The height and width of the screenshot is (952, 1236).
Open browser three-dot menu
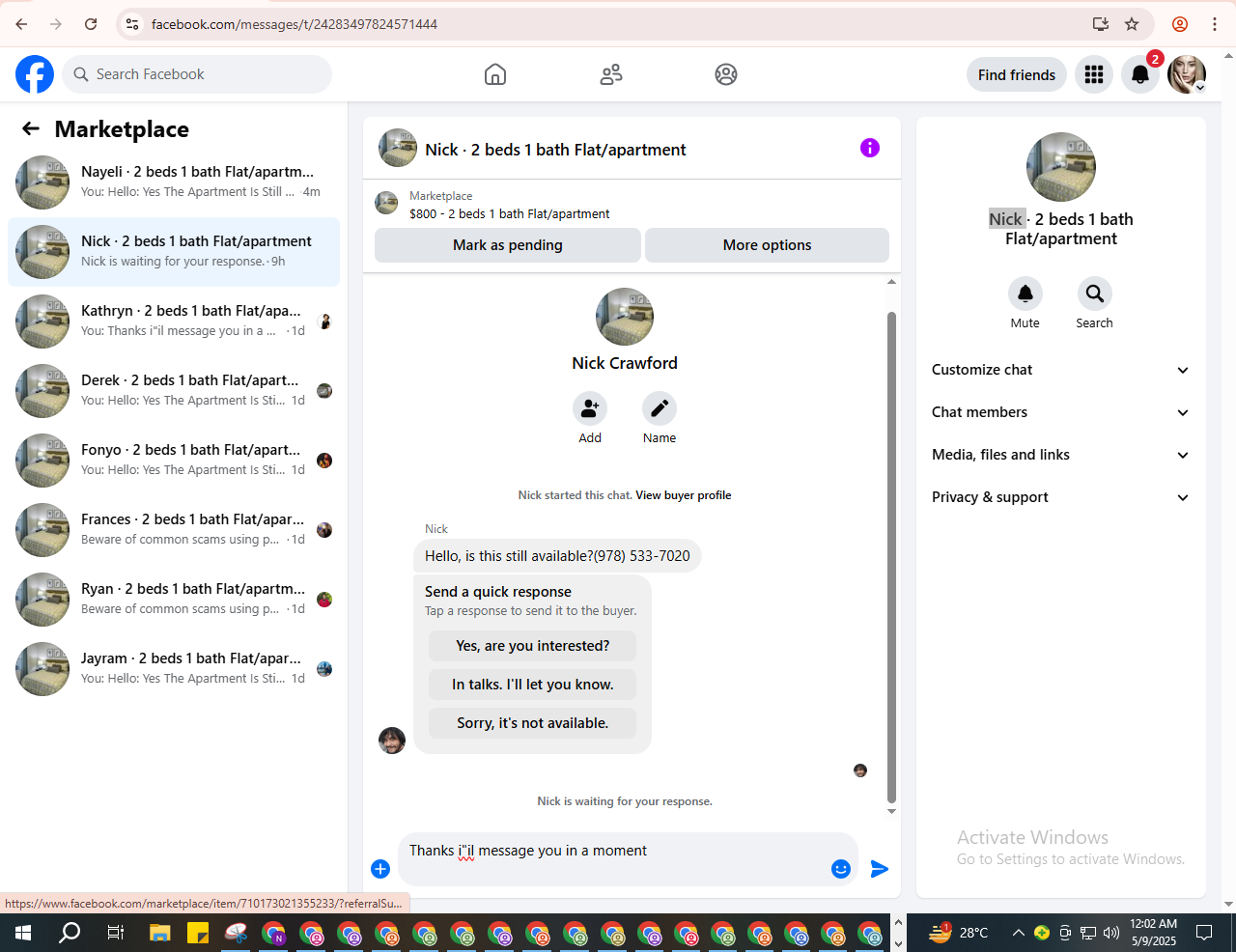tap(1215, 24)
